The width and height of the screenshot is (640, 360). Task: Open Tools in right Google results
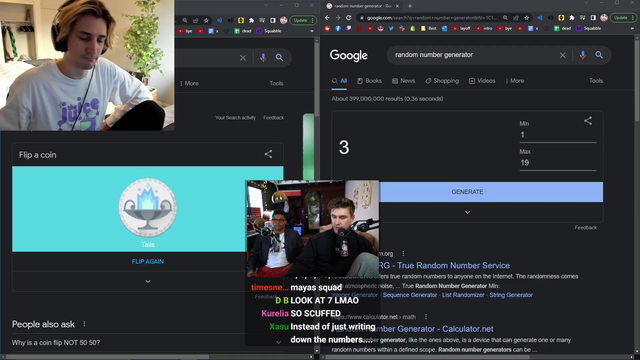click(x=596, y=81)
